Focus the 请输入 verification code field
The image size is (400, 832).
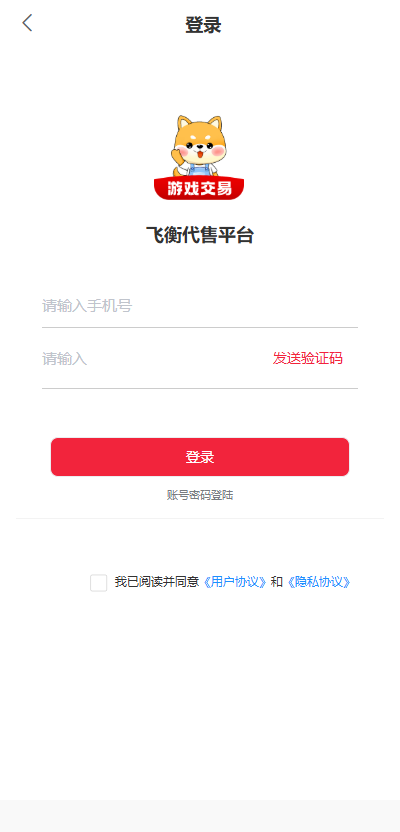tap(154, 359)
